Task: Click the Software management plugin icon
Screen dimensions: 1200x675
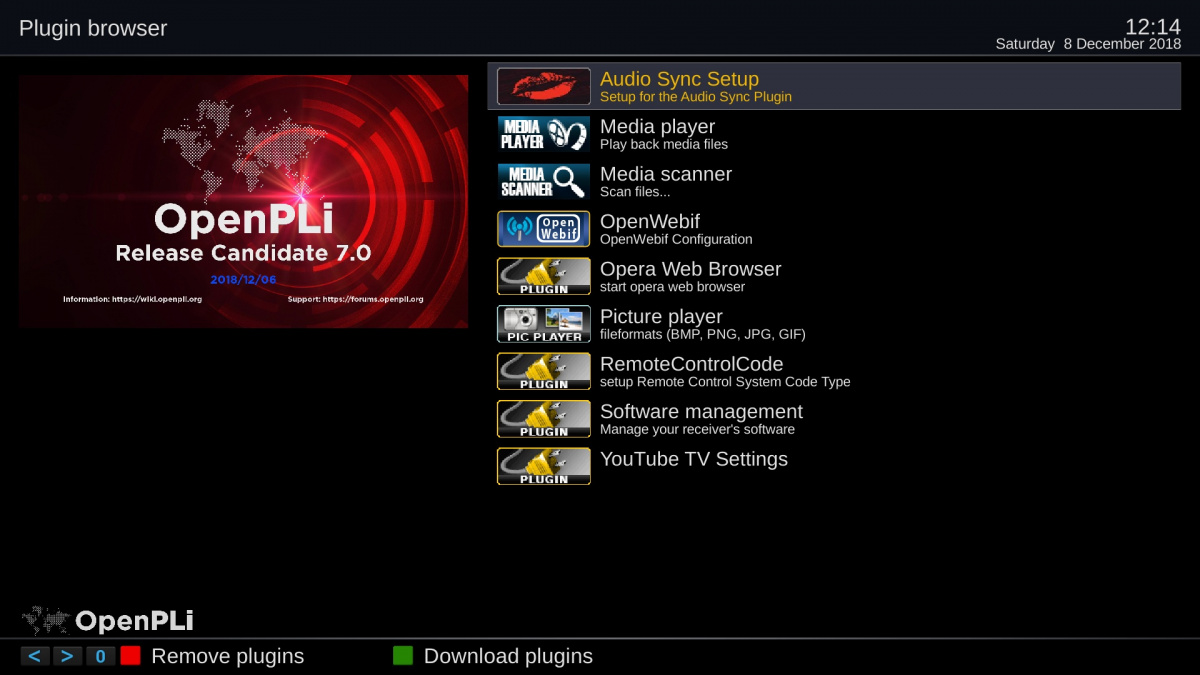Action: (x=544, y=419)
